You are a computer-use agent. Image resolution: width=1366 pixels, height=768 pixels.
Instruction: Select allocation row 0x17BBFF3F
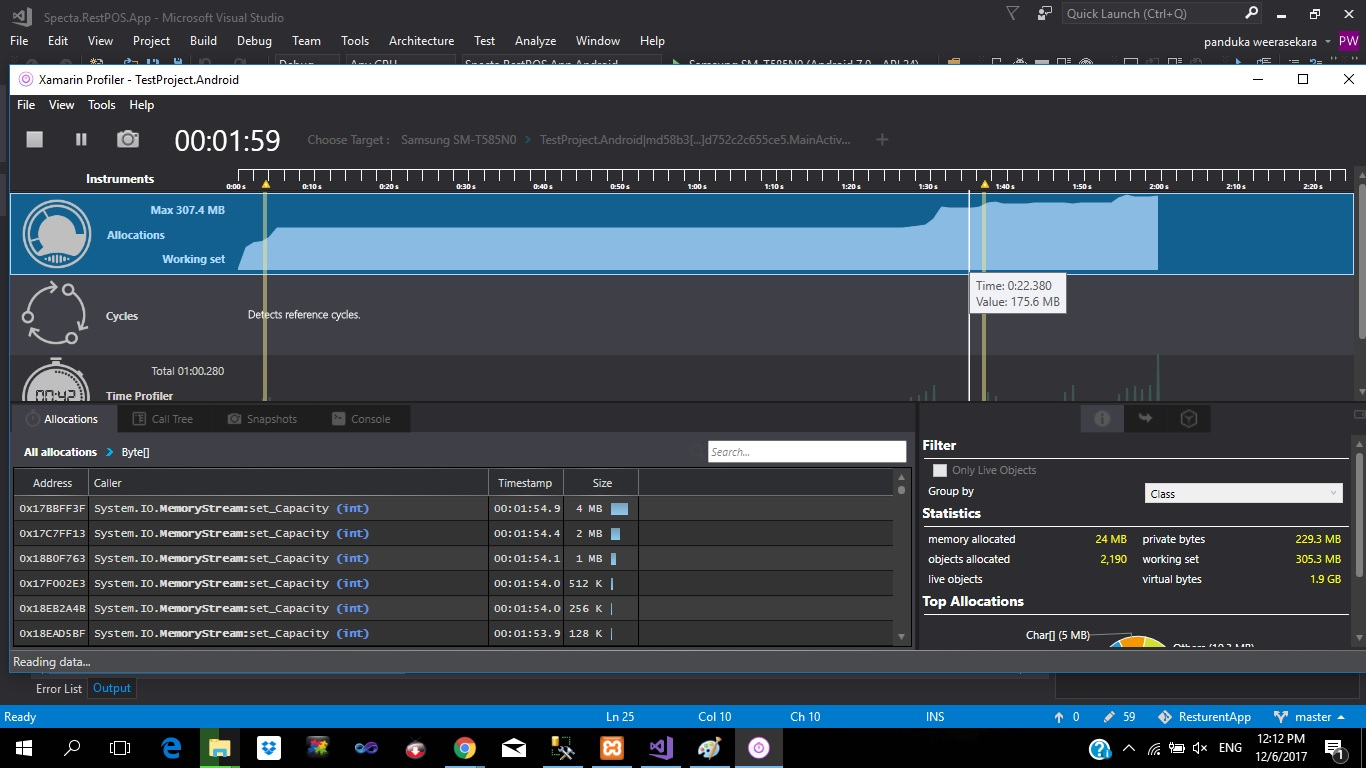click(454, 508)
